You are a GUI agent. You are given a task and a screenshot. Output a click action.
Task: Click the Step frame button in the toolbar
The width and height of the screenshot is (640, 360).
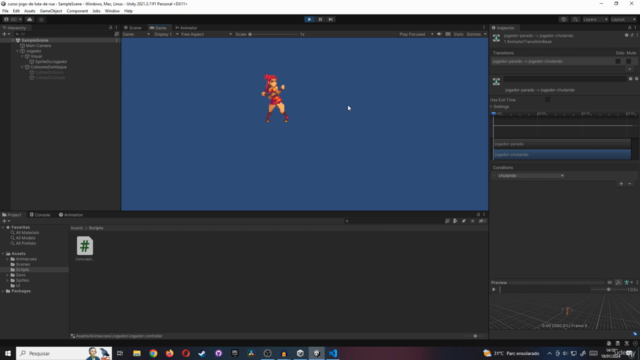pos(331,19)
